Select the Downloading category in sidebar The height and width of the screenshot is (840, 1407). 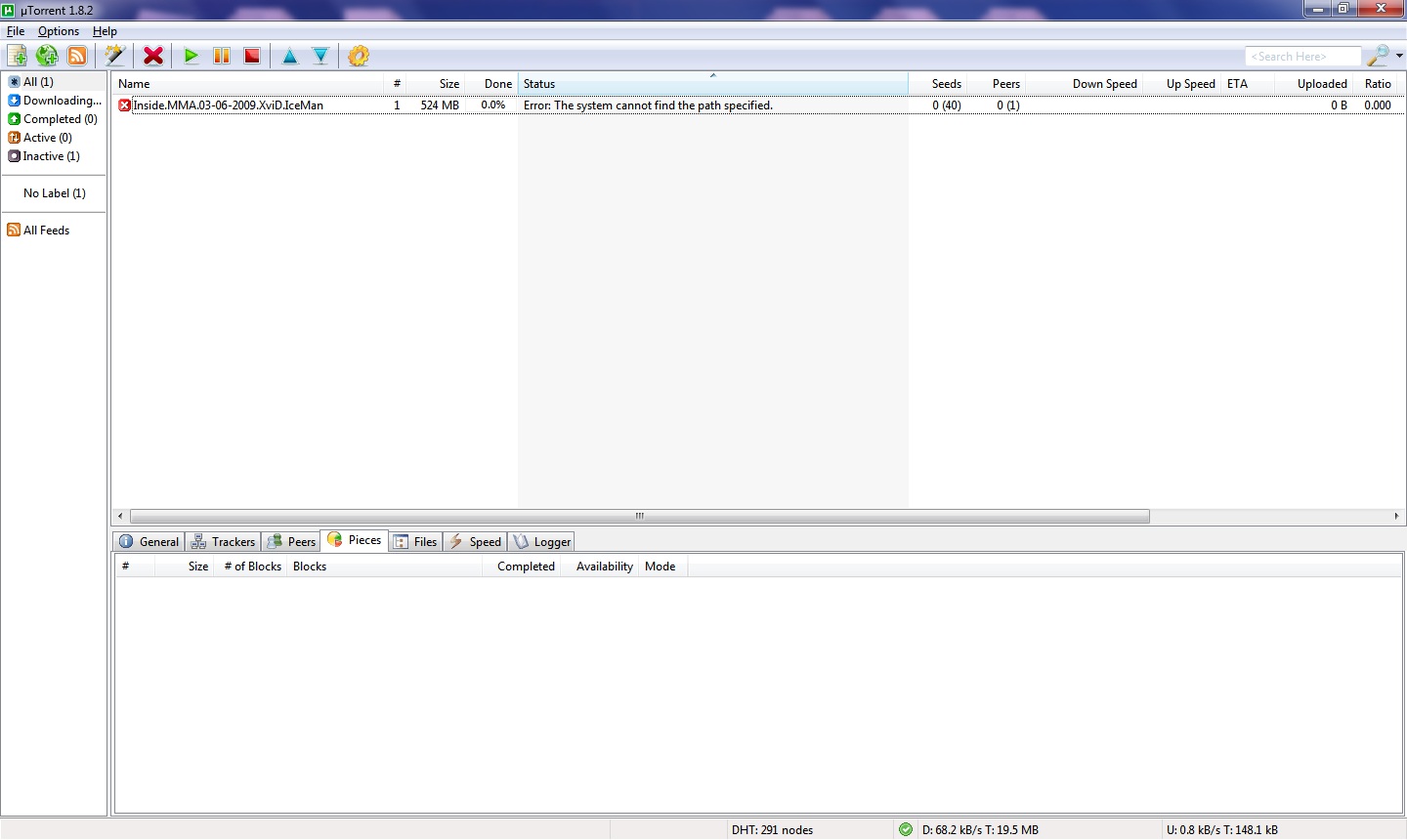tap(55, 101)
